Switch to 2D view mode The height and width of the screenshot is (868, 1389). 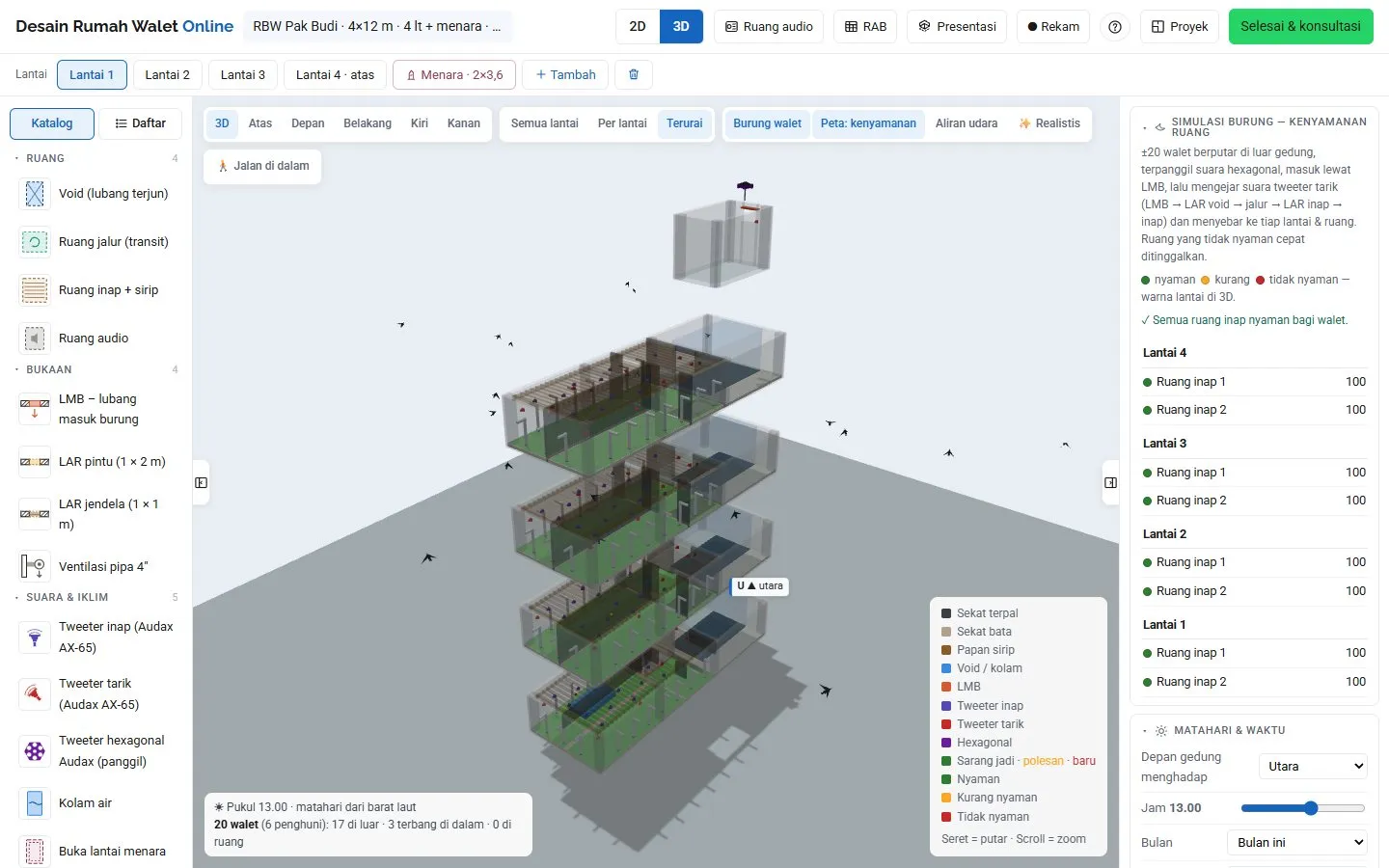click(x=638, y=27)
